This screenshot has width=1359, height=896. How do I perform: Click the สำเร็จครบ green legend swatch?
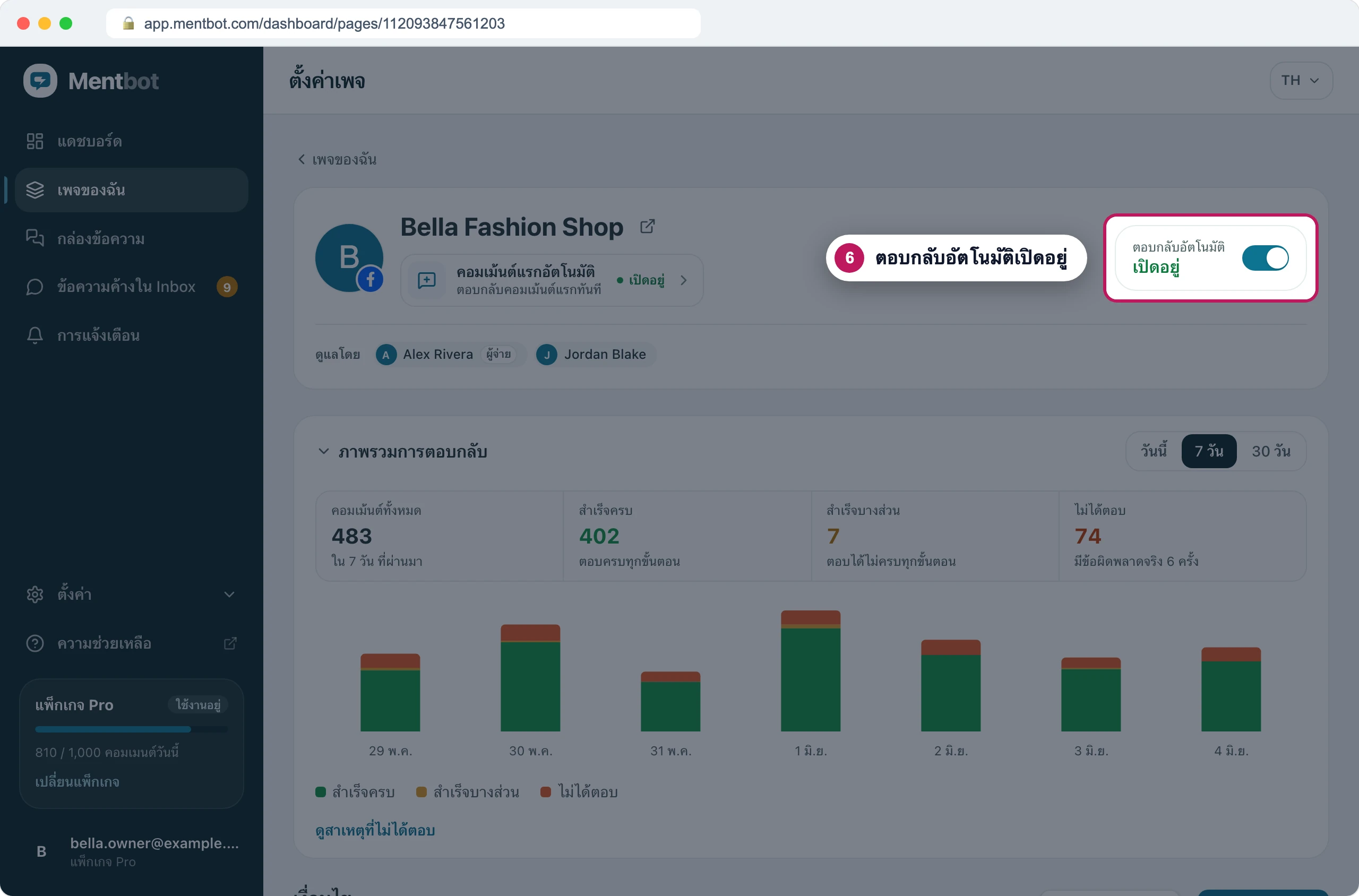pyautogui.click(x=321, y=792)
